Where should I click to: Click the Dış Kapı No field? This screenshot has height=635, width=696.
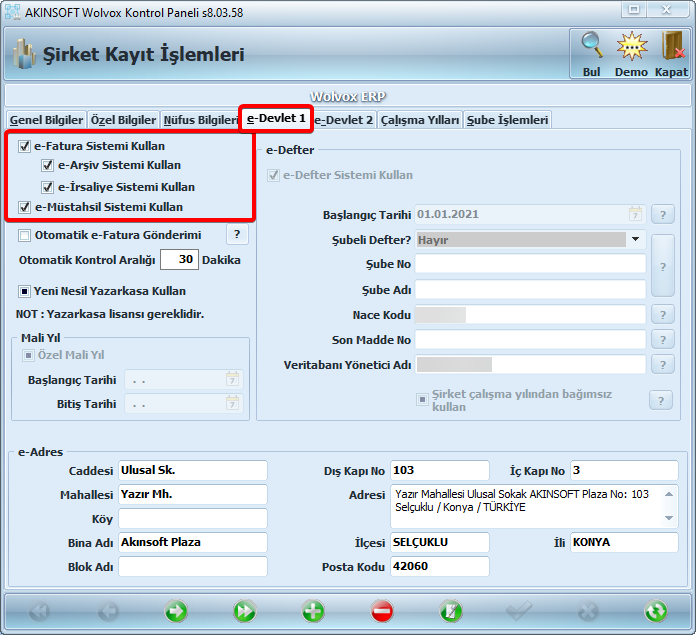[440, 470]
